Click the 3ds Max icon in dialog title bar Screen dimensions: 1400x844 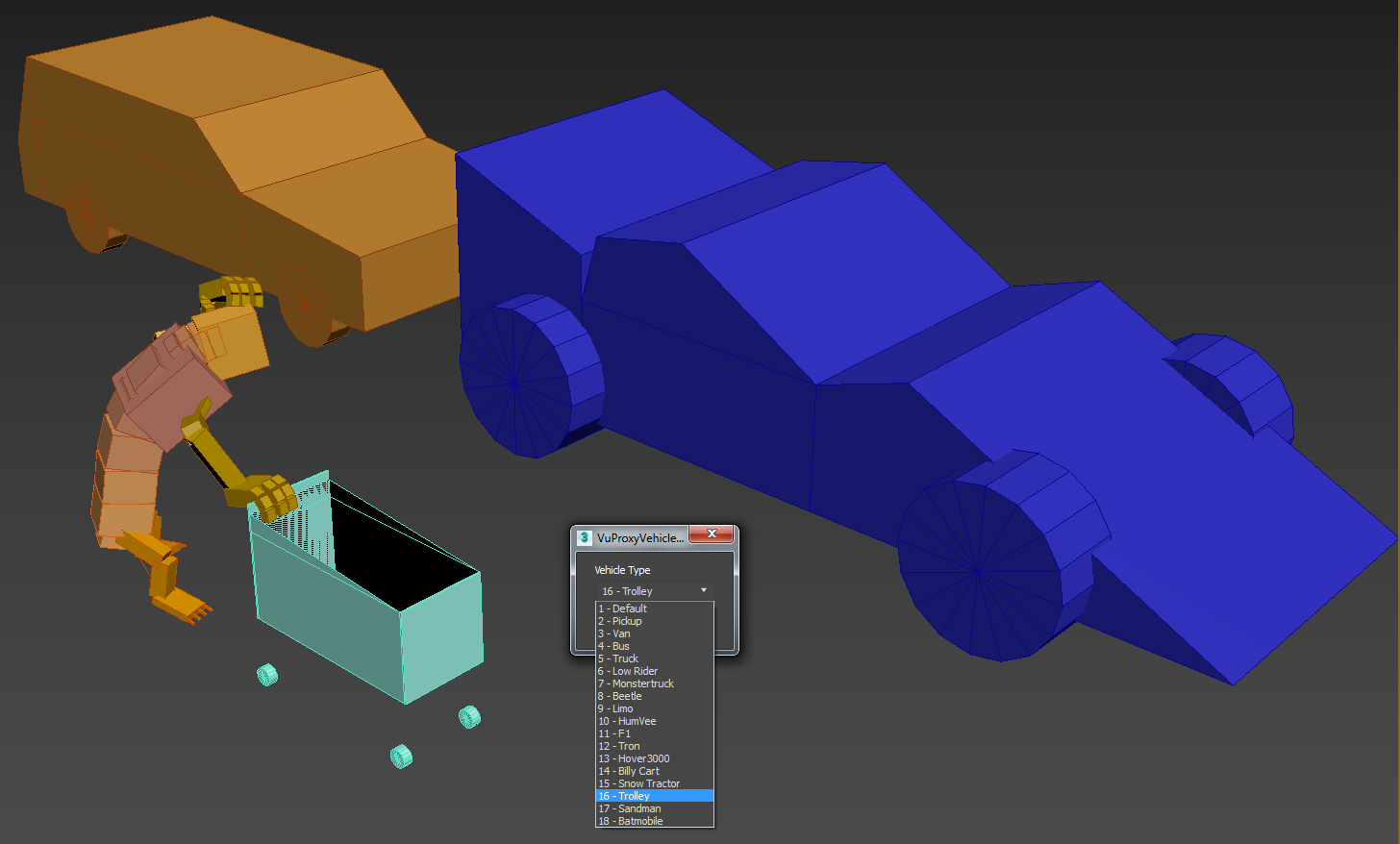[x=584, y=537]
